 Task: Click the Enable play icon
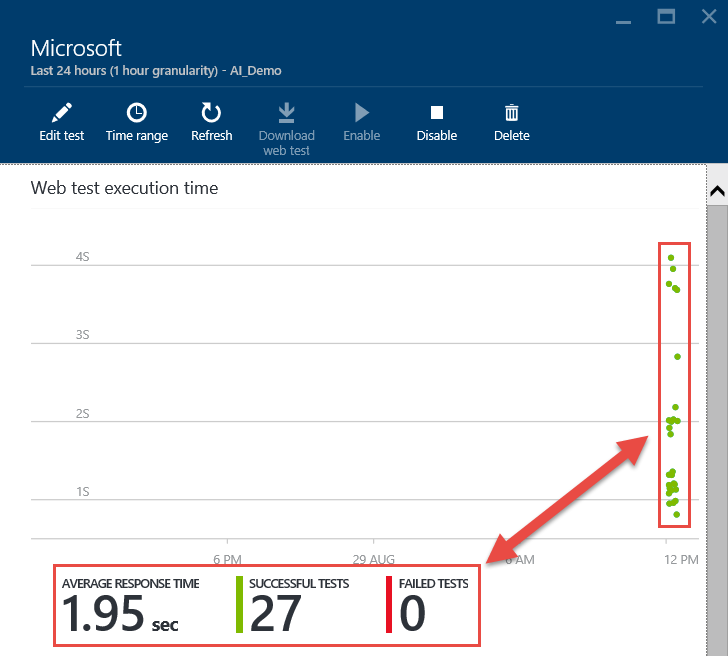pos(362,113)
